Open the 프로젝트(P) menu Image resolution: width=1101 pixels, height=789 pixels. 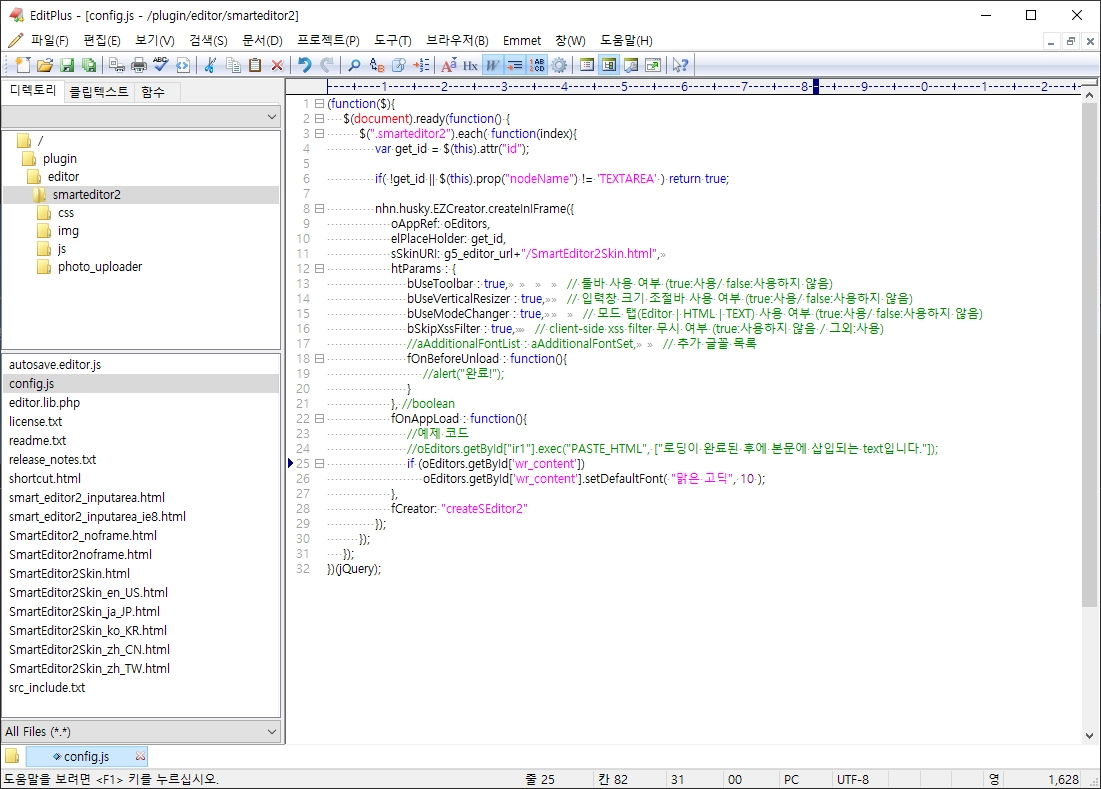328,41
